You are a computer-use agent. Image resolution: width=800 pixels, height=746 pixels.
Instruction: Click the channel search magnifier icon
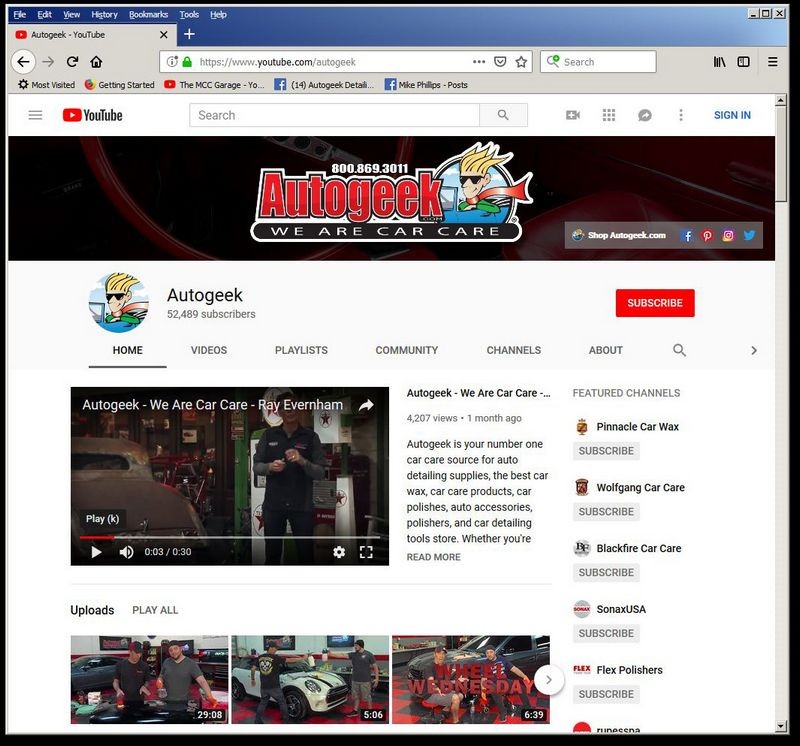(x=679, y=350)
